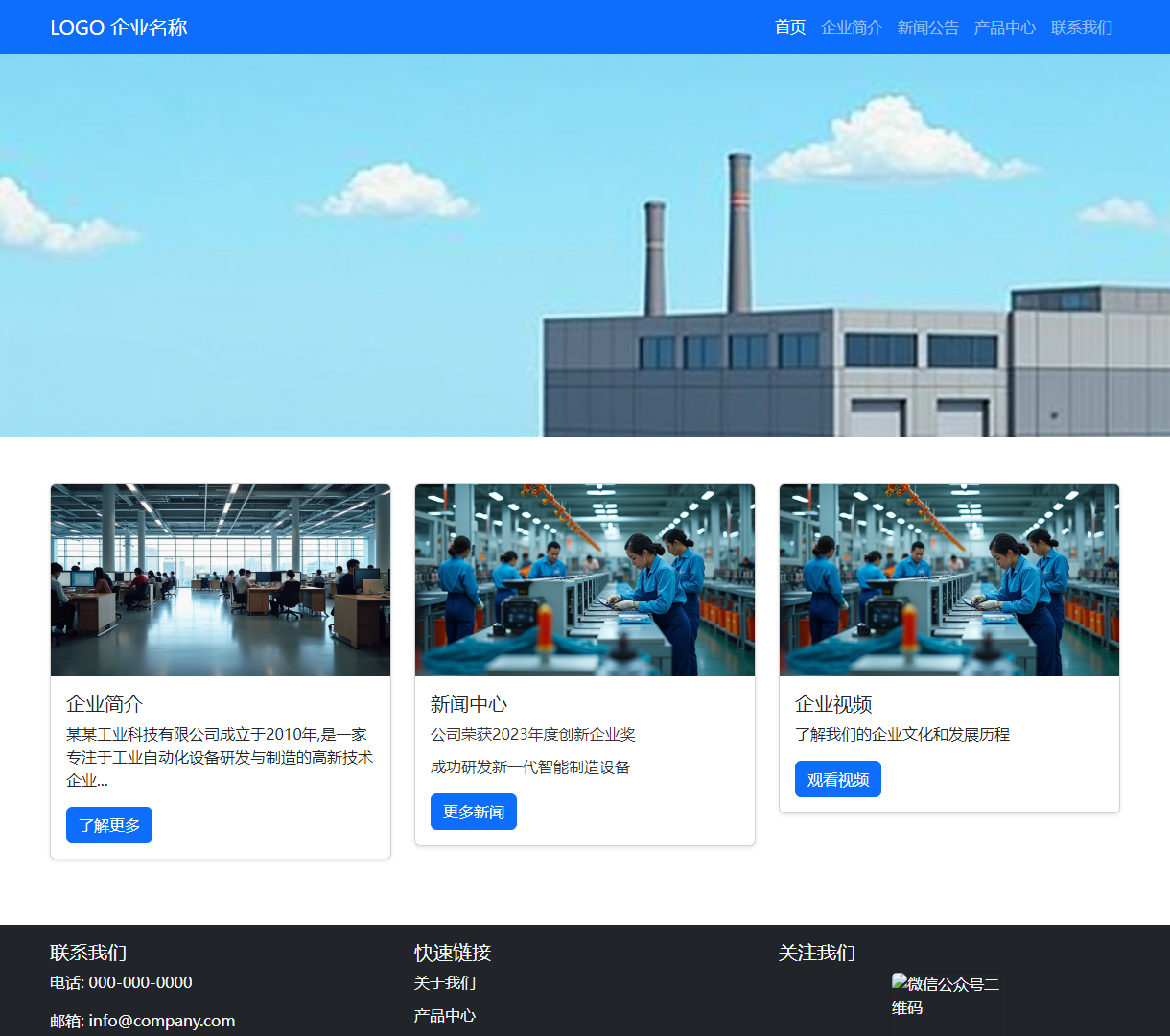1170x1036 pixels.
Task: Click the LOGO 企业名称 brand link
Action: 119,27
